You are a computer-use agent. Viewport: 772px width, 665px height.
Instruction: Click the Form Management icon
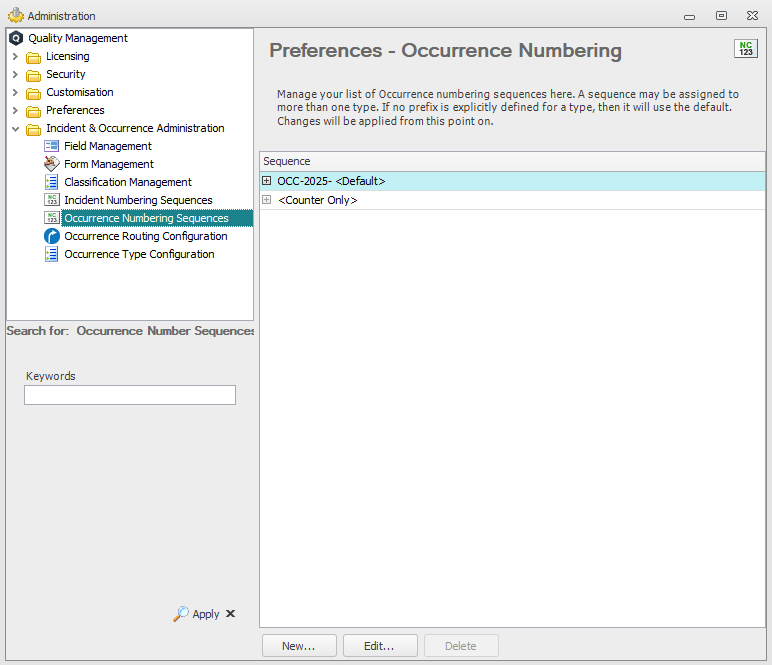point(51,163)
